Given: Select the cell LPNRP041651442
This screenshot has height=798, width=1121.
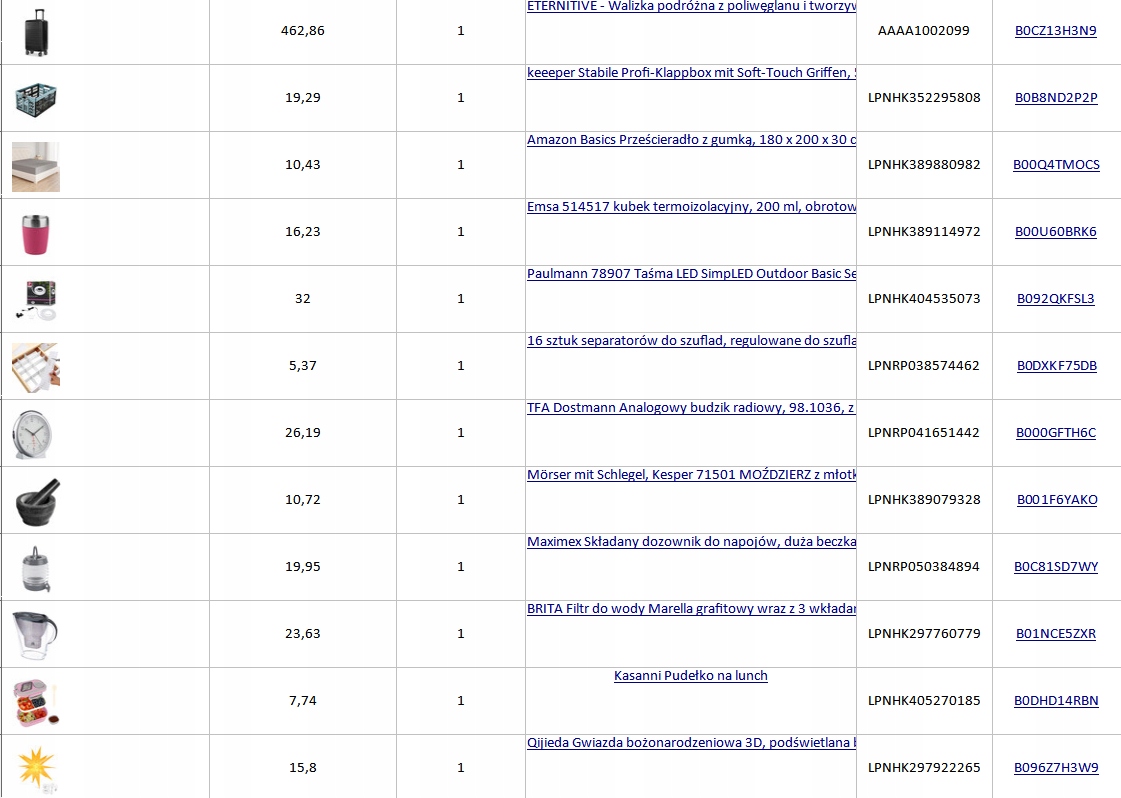Looking at the screenshot, I should tap(924, 433).
